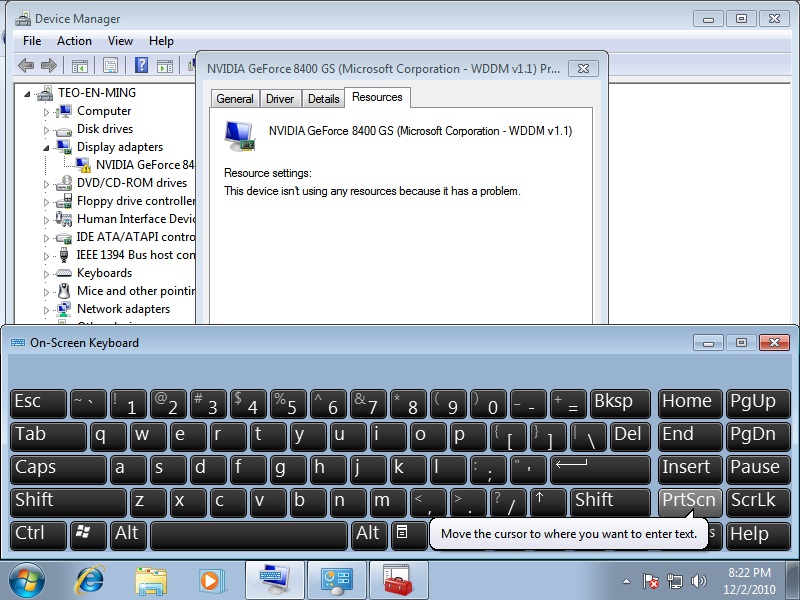Click the Help toolbar icon in Device Manager

click(x=141, y=66)
